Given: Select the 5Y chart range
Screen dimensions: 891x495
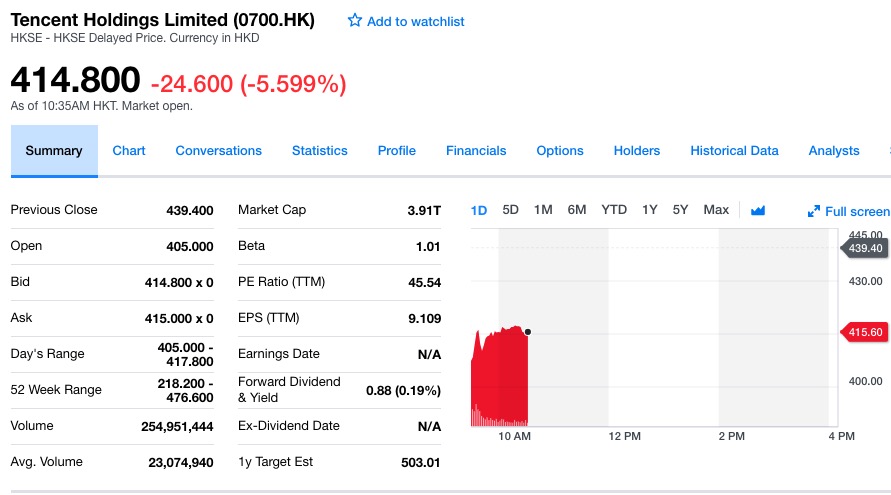Looking at the screenshot, I should coord(680,210).
